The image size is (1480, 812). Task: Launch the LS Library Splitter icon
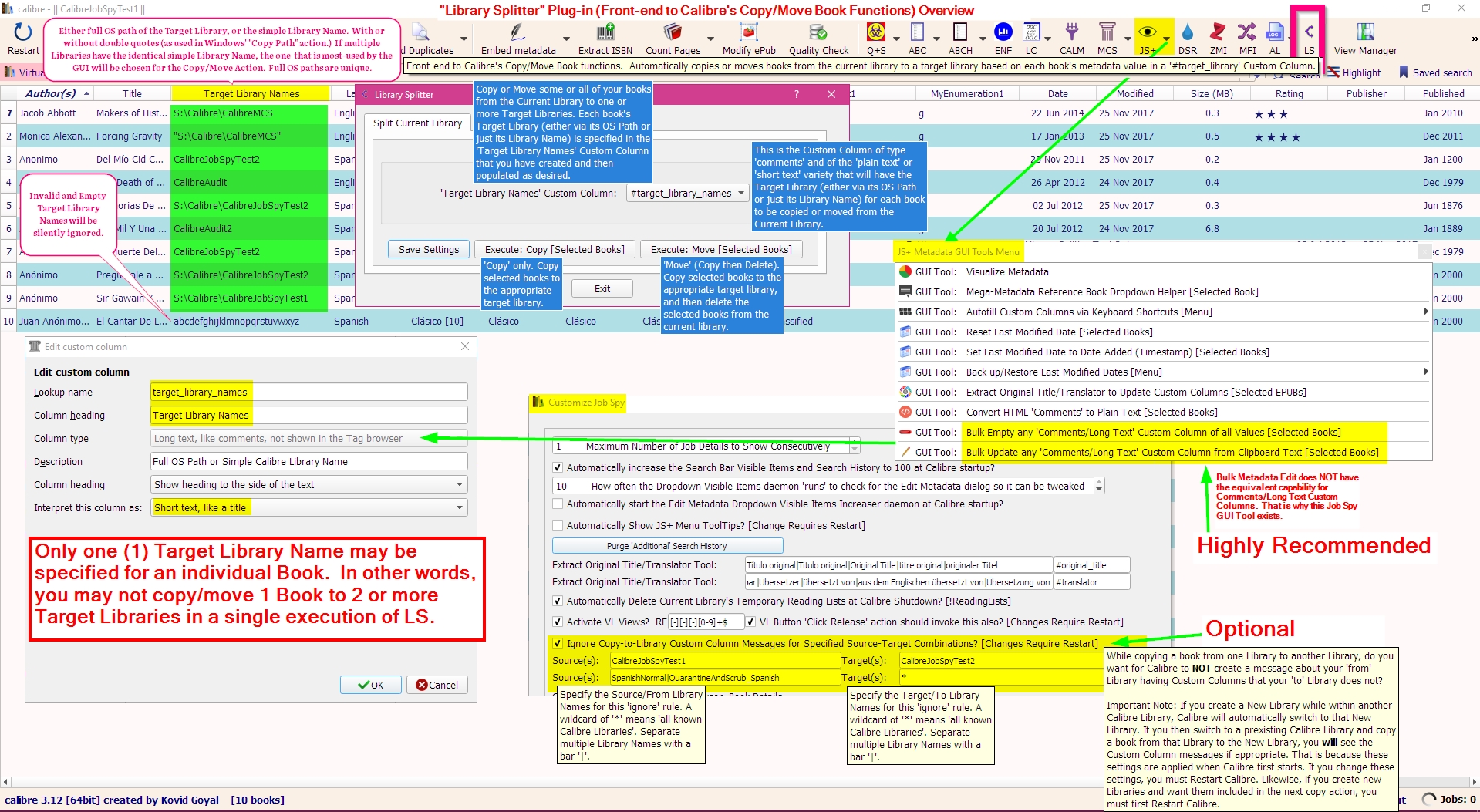(1310, 32)
